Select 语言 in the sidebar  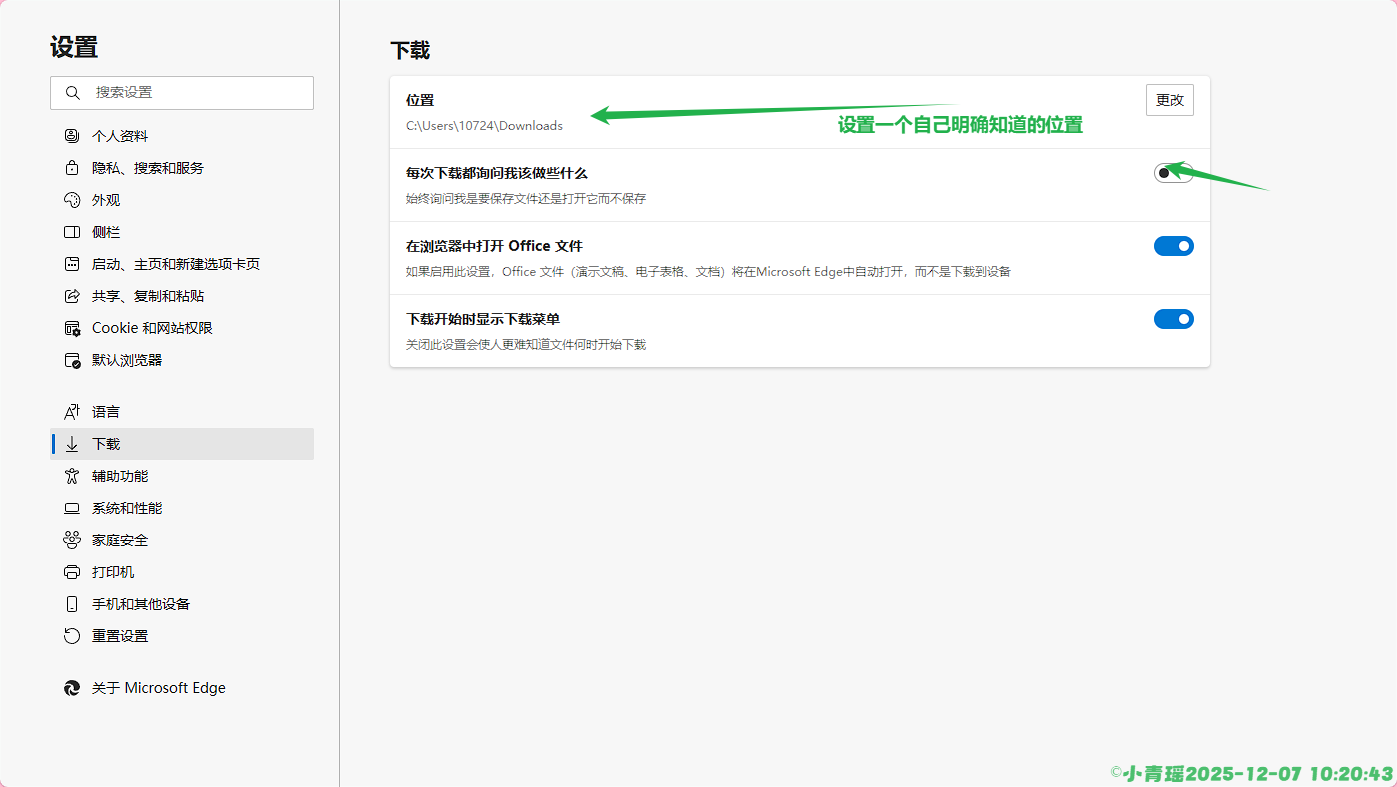tap(182, 412)
